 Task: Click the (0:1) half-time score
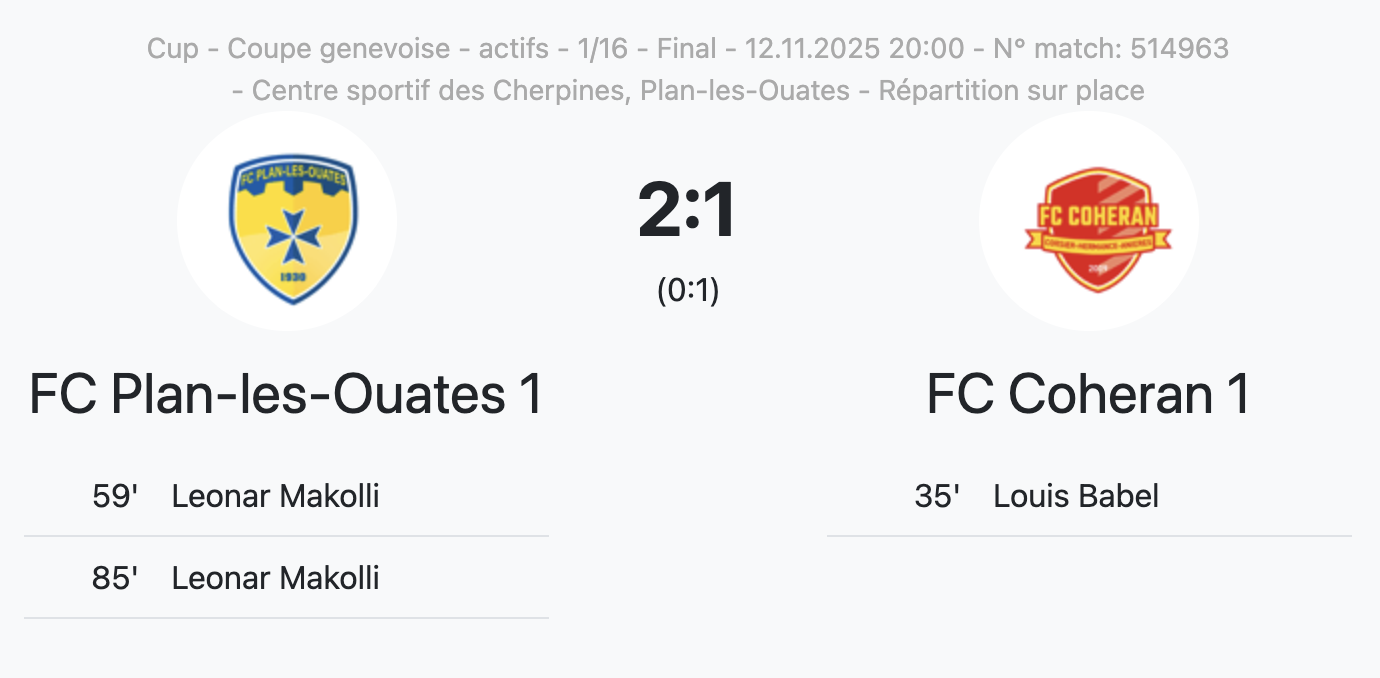point(688,290)
